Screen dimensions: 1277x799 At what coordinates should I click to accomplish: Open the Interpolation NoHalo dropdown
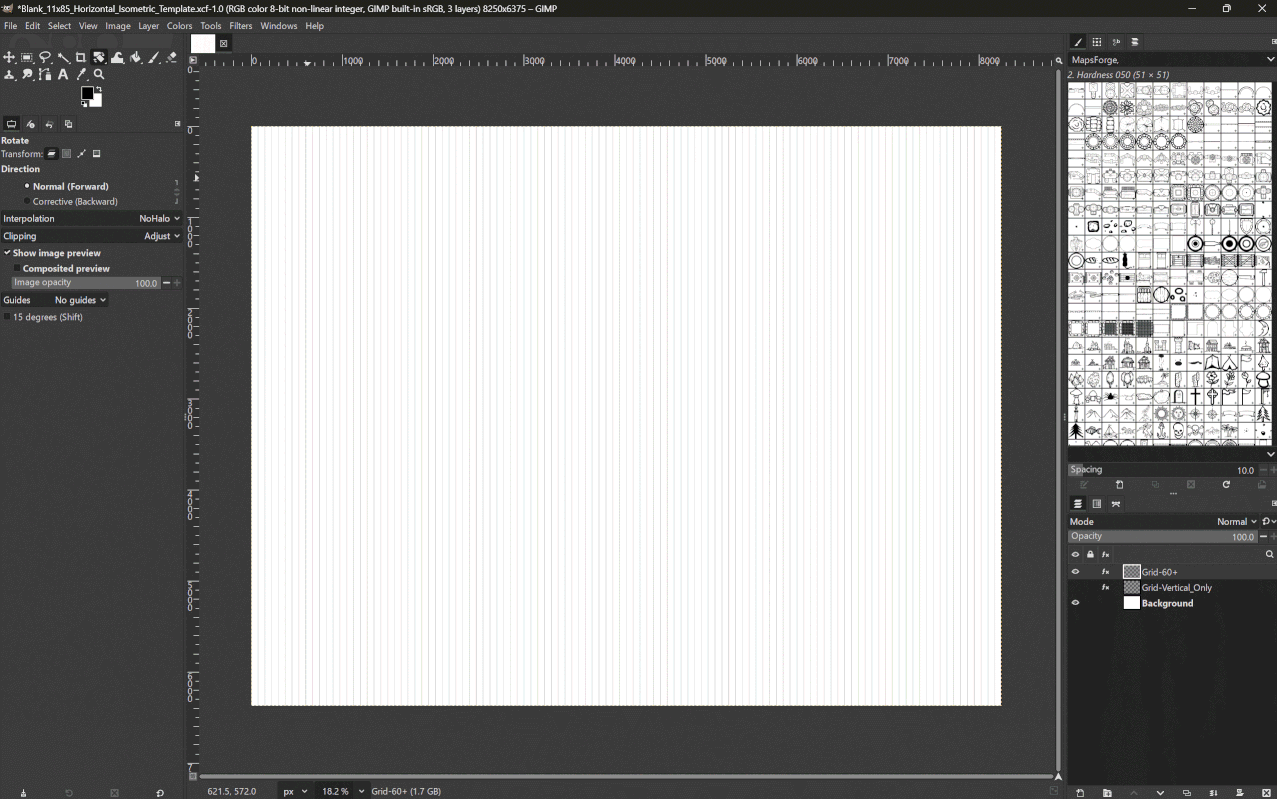(x=160, y=219)
